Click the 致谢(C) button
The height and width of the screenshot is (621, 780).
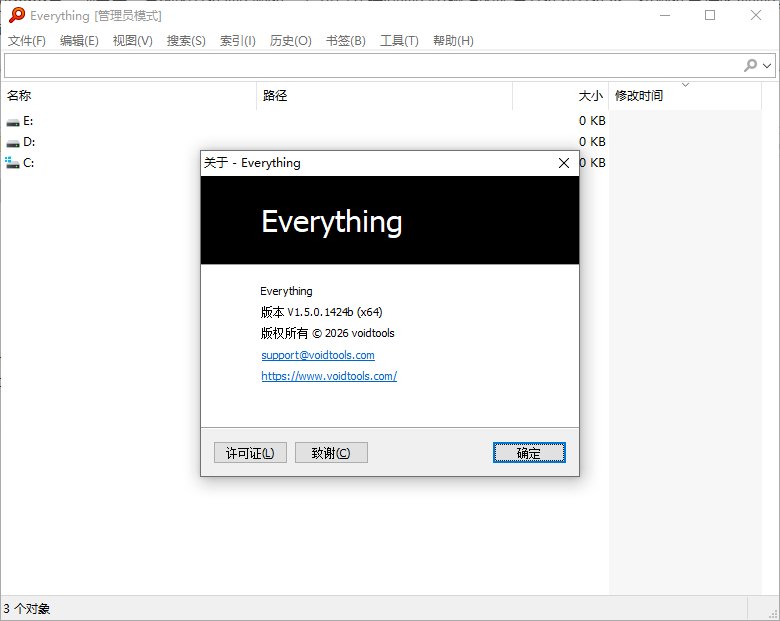tap(331, 453)
